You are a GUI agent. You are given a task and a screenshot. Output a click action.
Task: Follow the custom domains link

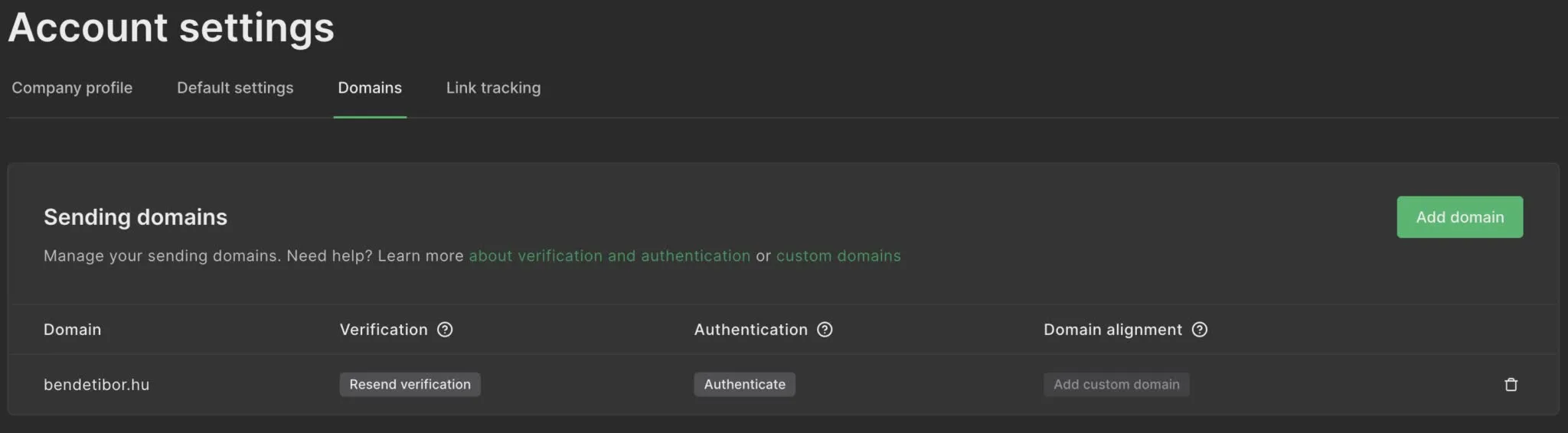(x=838, y=256)
